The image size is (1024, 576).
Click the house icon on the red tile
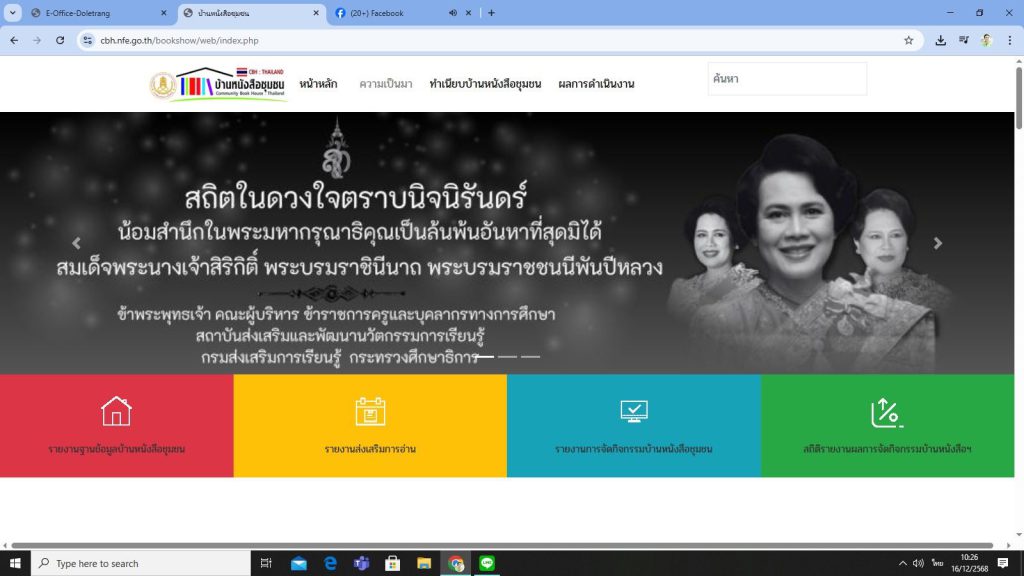coord(116,411)
